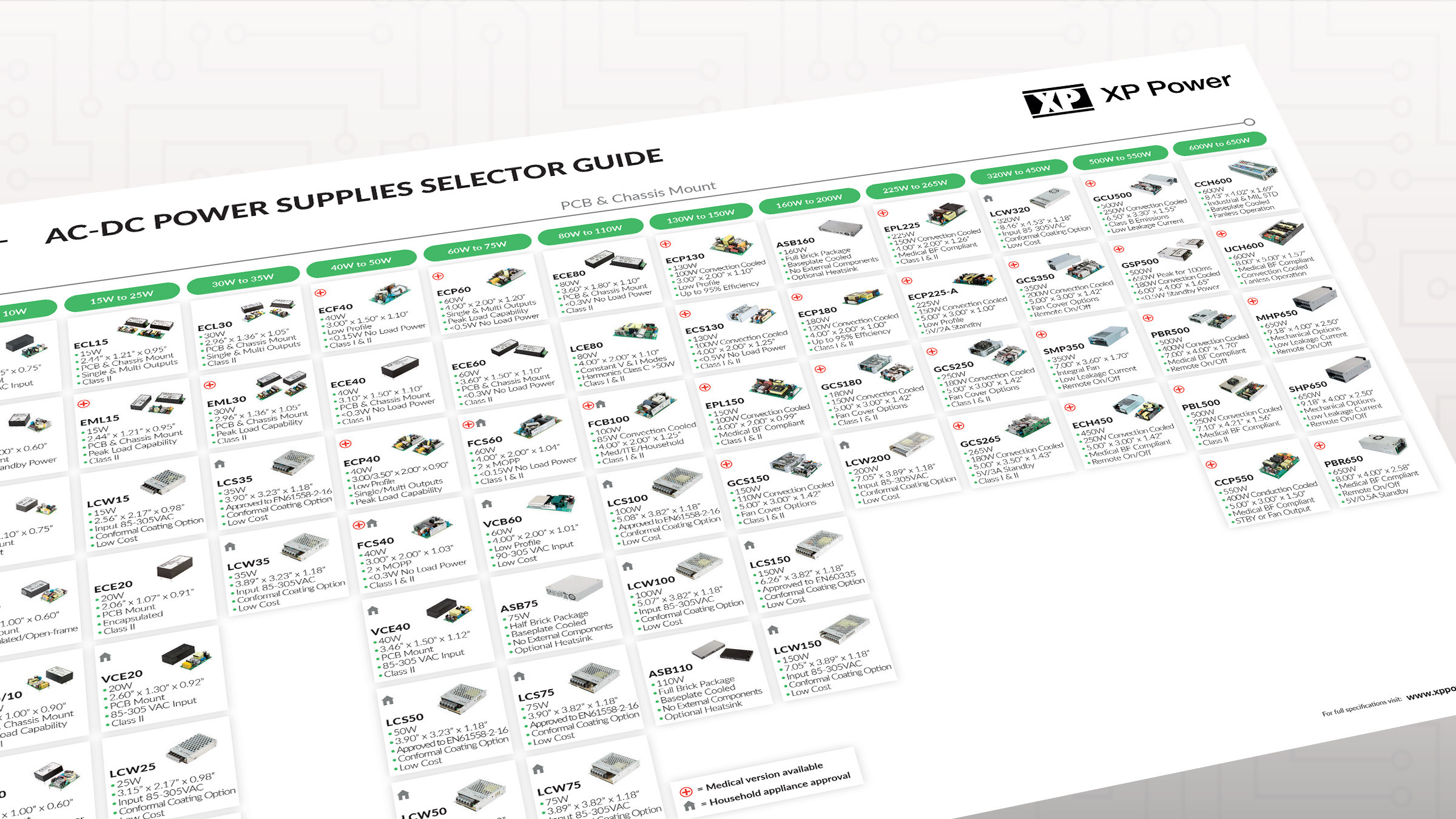The height and width of the screenshot is (819, 1456).
Task: Click the medical cross icon beside EML15
Action: tap(84, 403)
